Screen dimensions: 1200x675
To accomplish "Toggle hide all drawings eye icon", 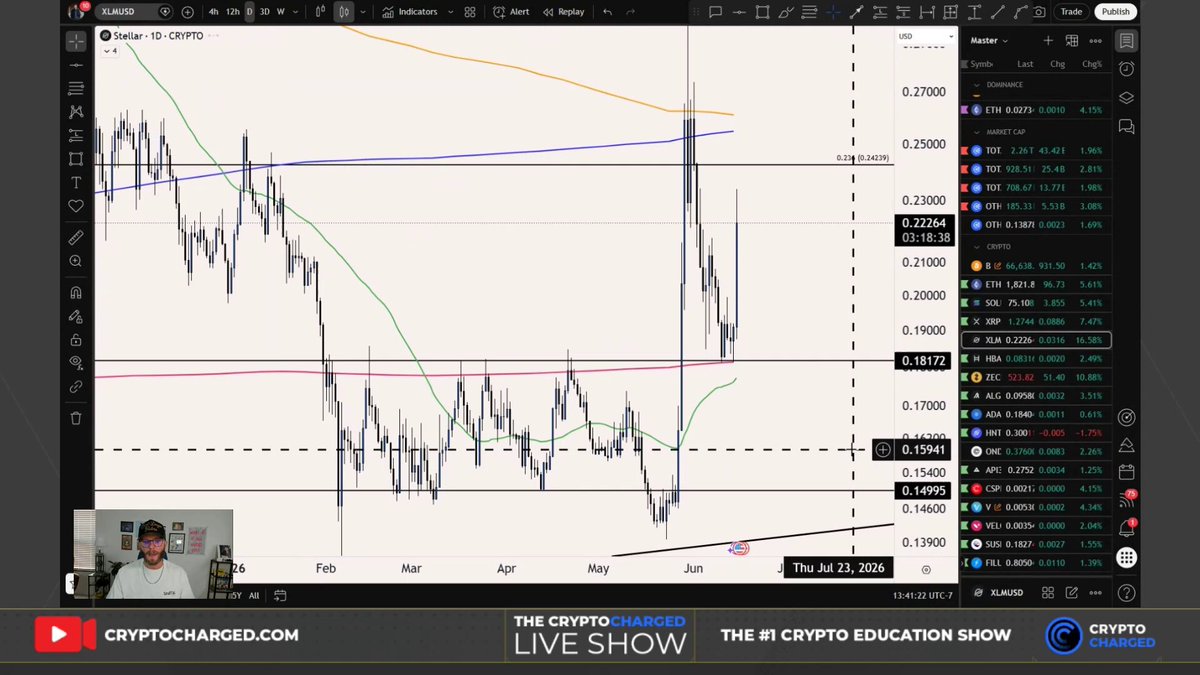I will pos(76,363).
